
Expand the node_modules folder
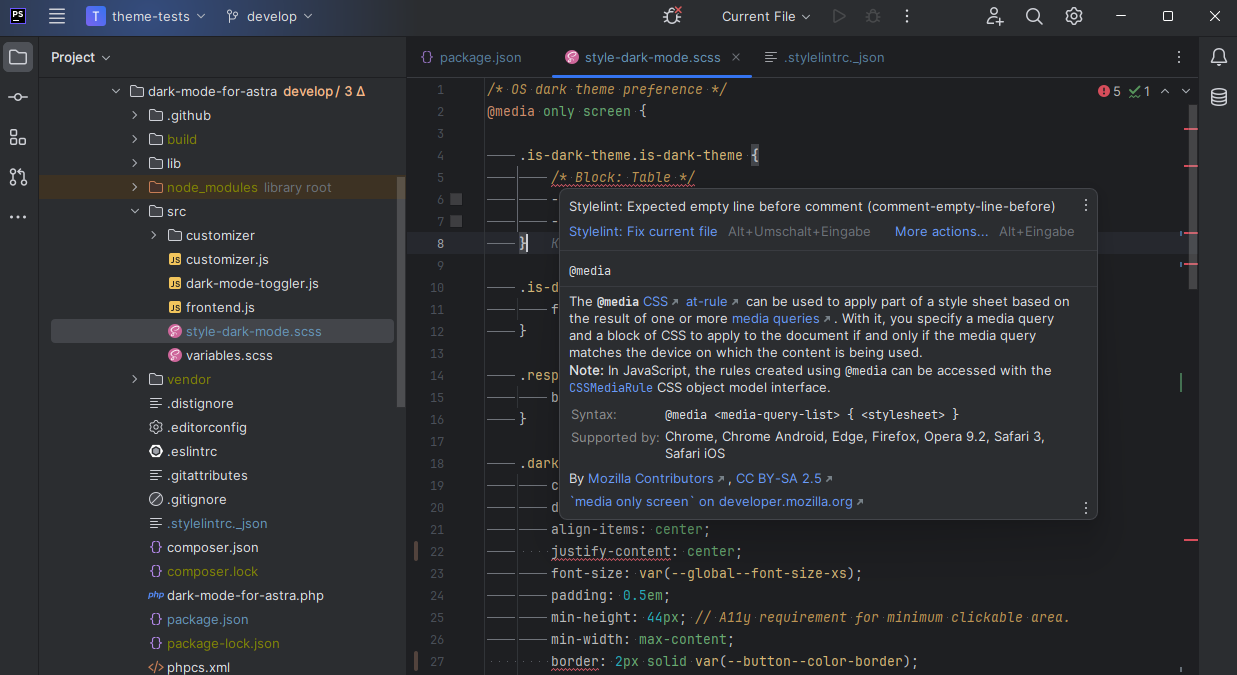tap(135, 187)
